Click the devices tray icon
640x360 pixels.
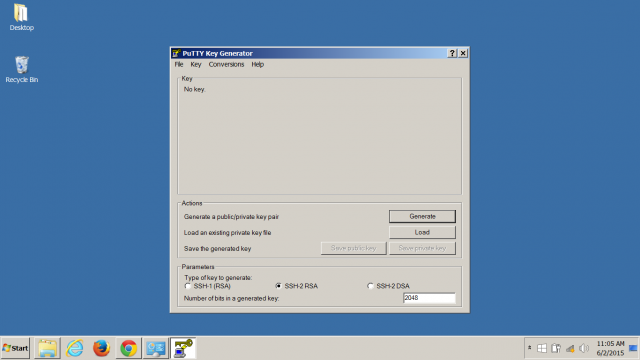556,348
